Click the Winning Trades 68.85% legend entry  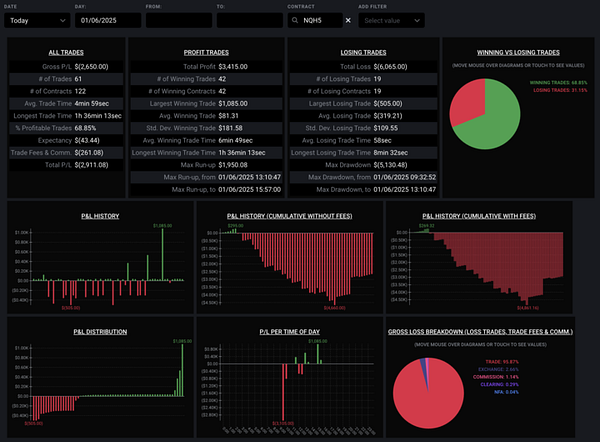(558, 83)
